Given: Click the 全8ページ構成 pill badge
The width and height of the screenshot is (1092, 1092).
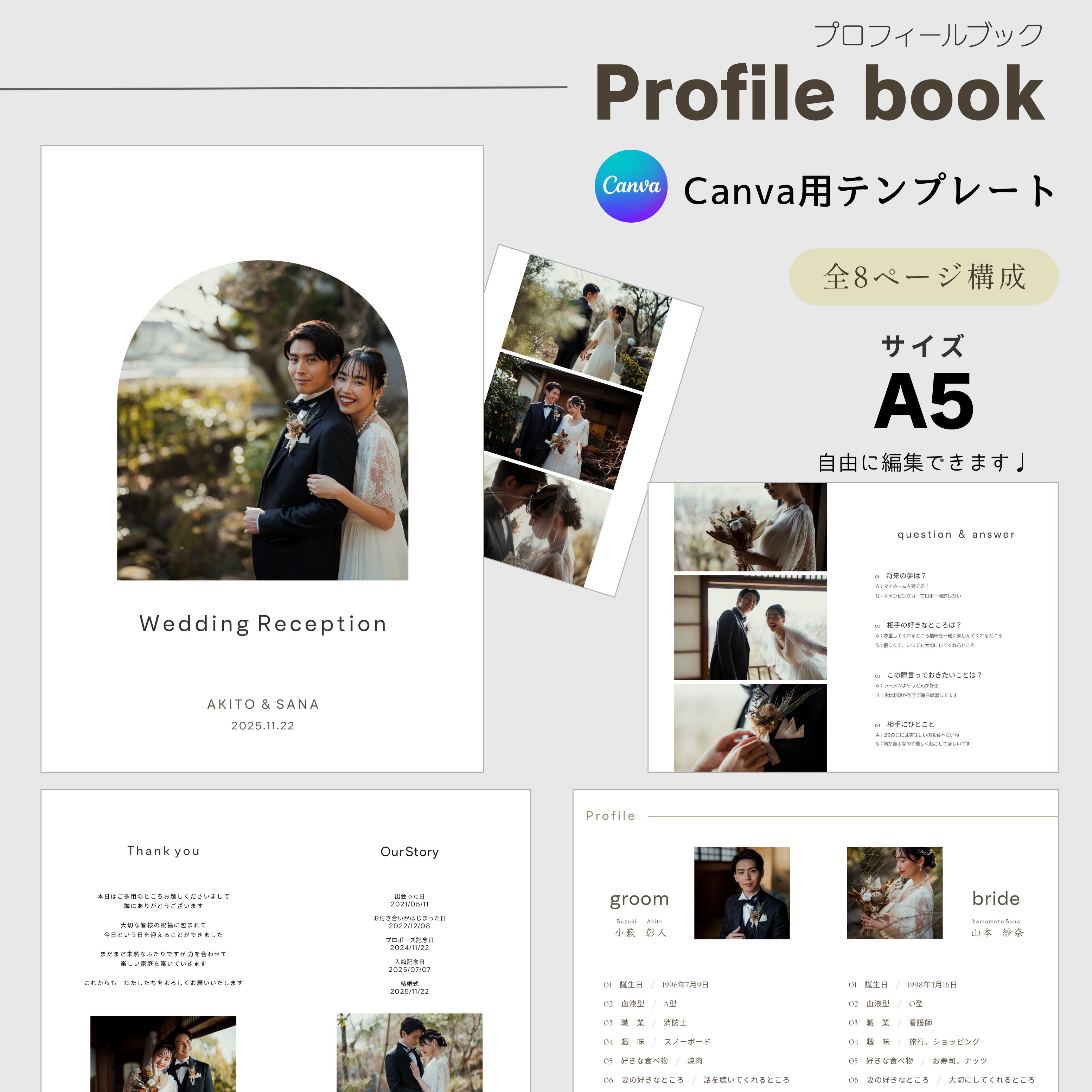Looking at the screenshot, I should pos(923,277).
